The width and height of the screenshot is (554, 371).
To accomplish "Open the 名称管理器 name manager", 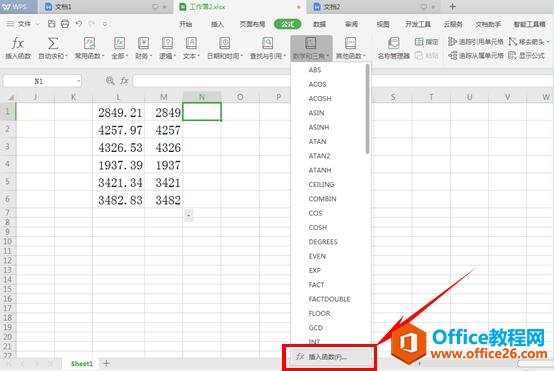I will tap(394, 48).
